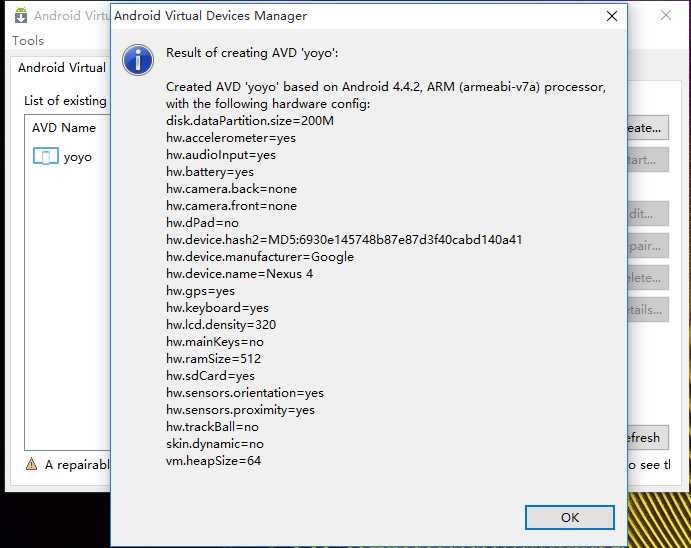Open the Tools menu
The height and width of the screenshot is (548, 691).
point(28,41)
